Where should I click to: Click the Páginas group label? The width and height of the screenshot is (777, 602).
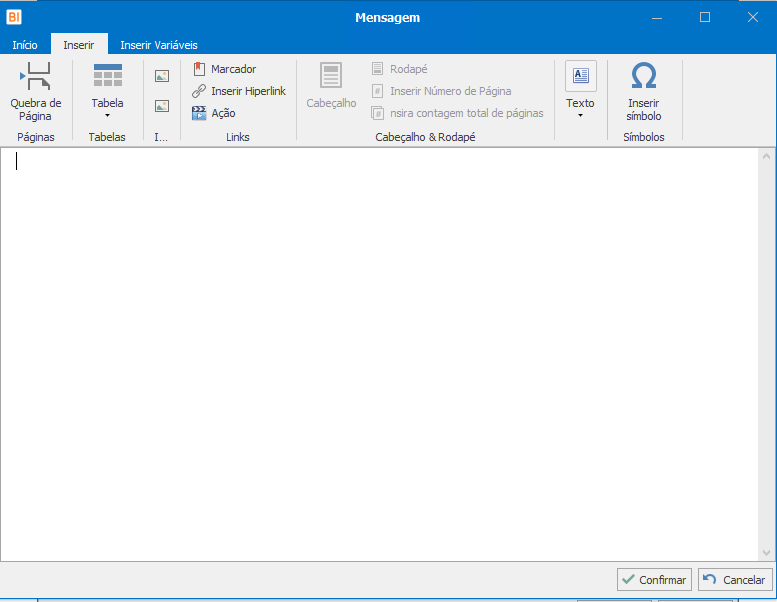coord(36,137)
